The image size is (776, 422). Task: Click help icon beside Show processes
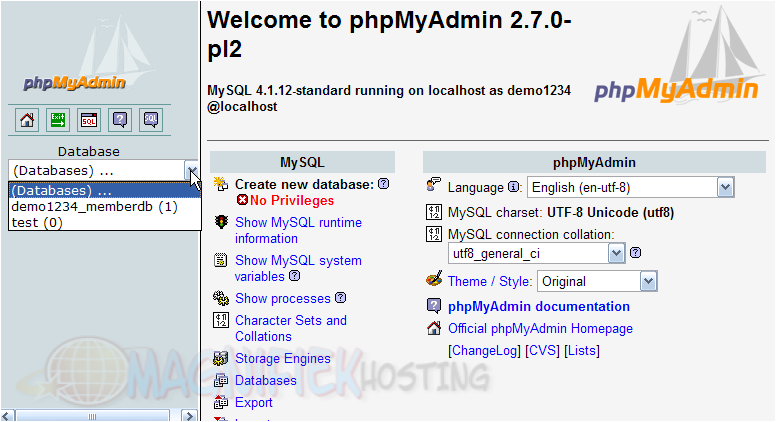[x=340, y=298]
